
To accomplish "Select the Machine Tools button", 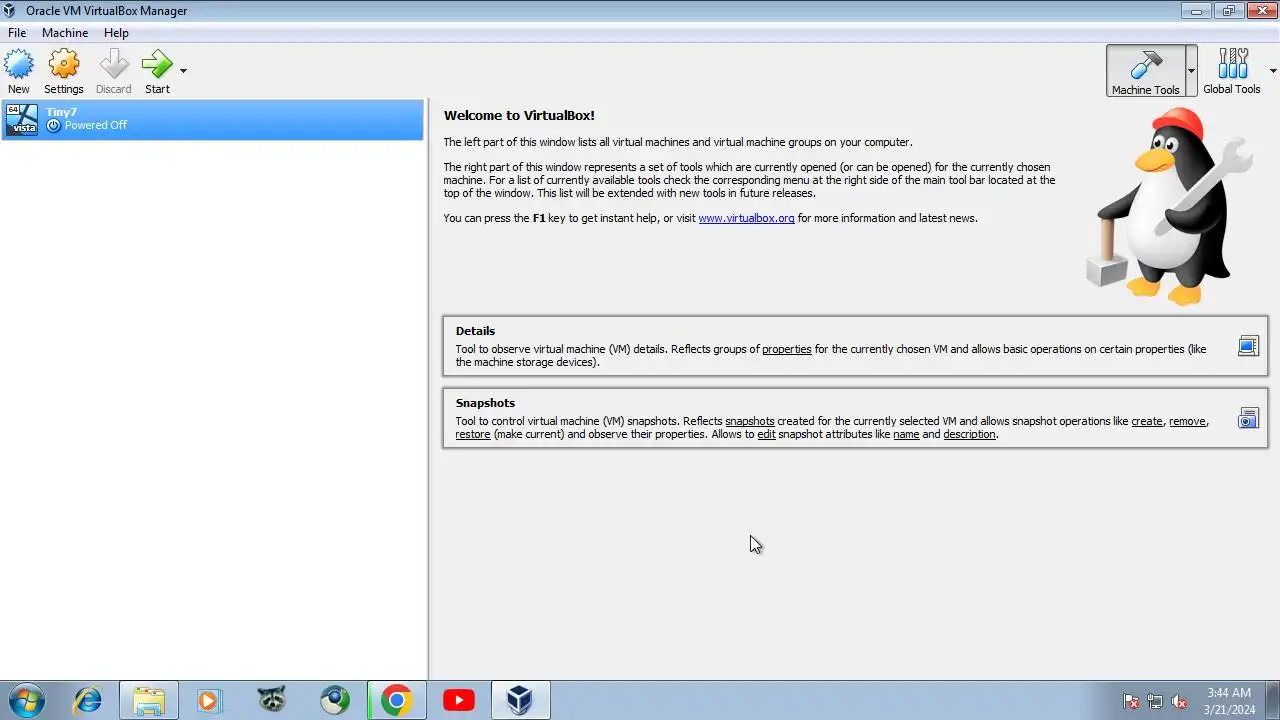I will 1146,71.
